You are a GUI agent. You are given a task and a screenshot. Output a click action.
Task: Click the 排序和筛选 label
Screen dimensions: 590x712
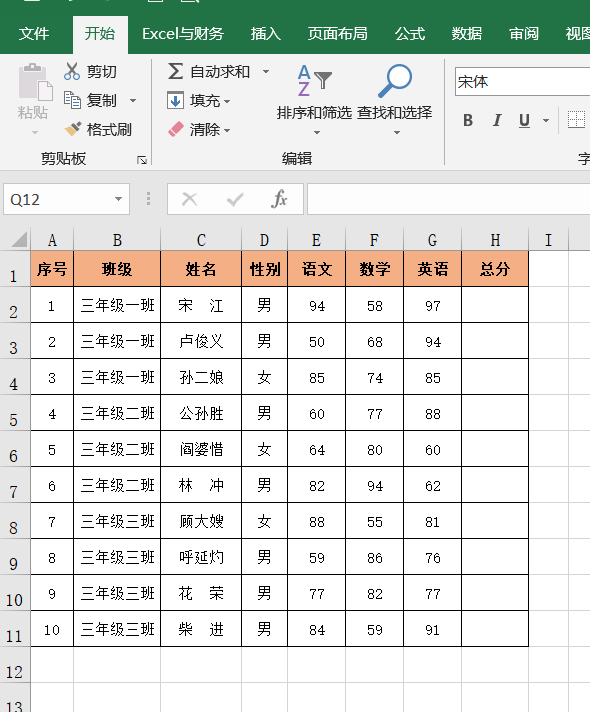(x=314, y=113)
